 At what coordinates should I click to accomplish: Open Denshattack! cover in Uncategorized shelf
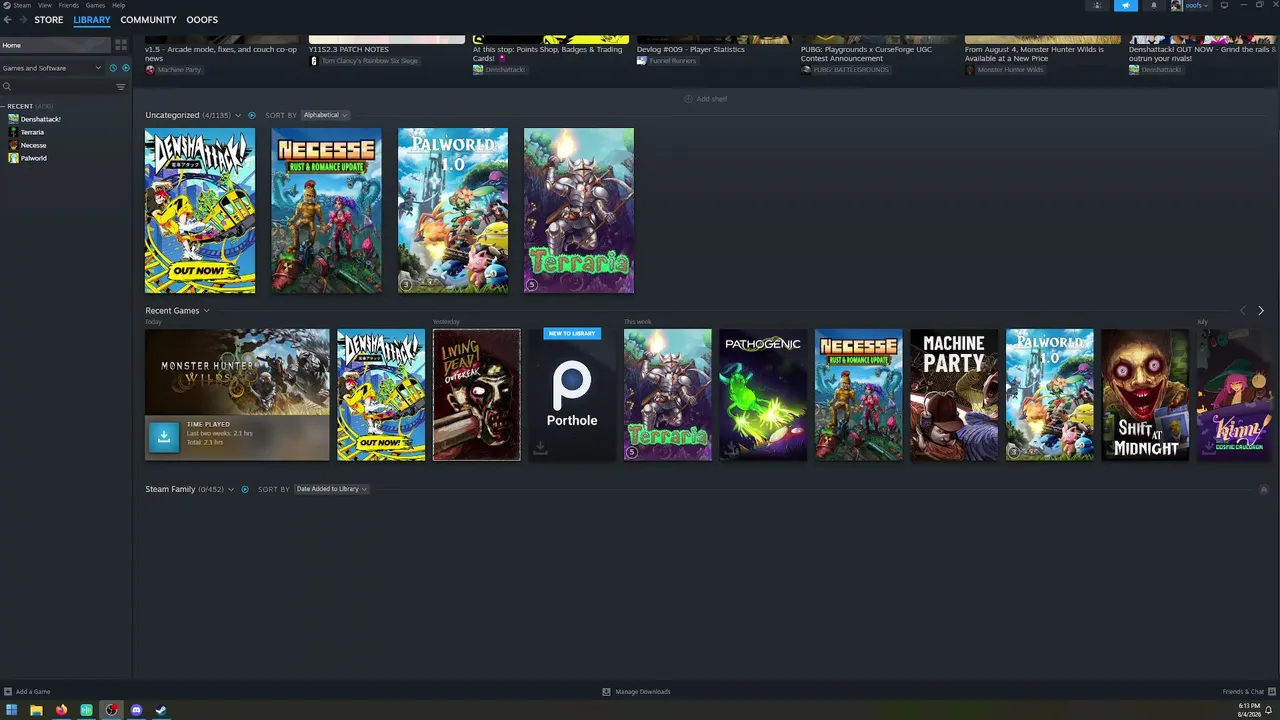[200, 211]
